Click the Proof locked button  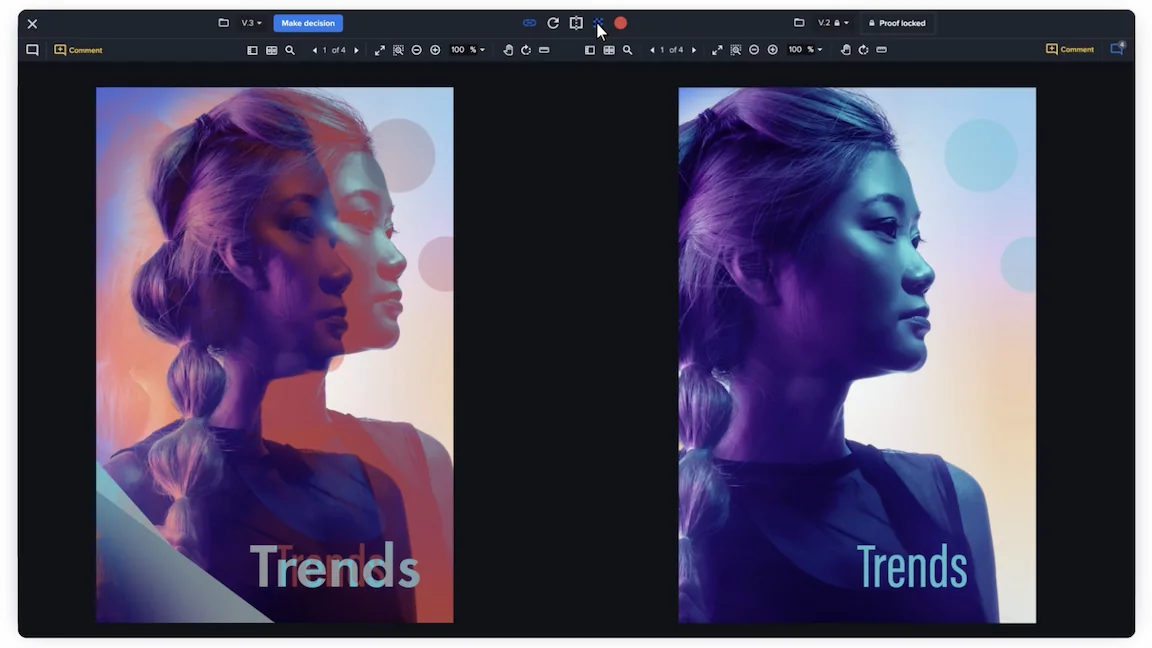click(897, 23)
